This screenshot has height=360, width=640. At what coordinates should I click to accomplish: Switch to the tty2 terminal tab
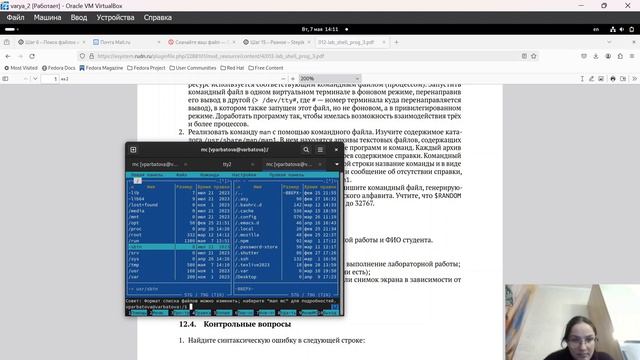point(227,164)
